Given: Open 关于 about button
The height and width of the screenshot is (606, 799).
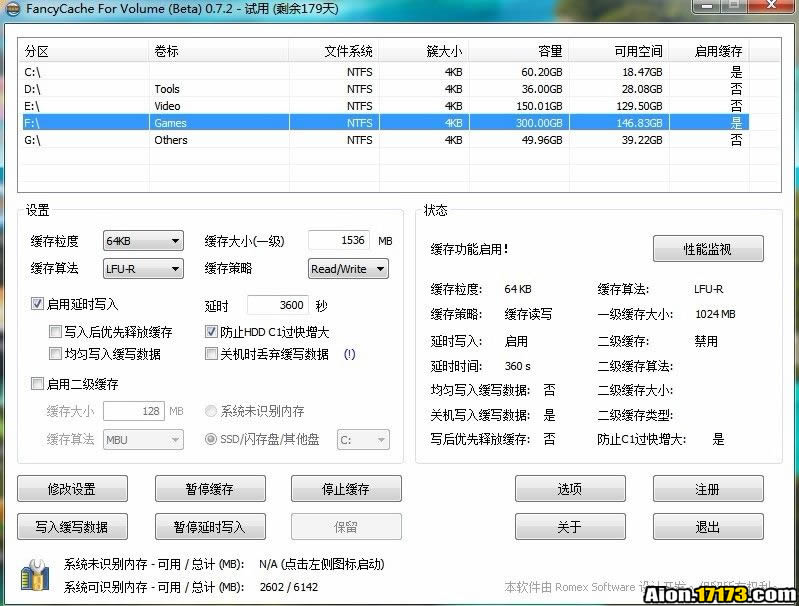Looking at the screenshot, I should 570,526.
